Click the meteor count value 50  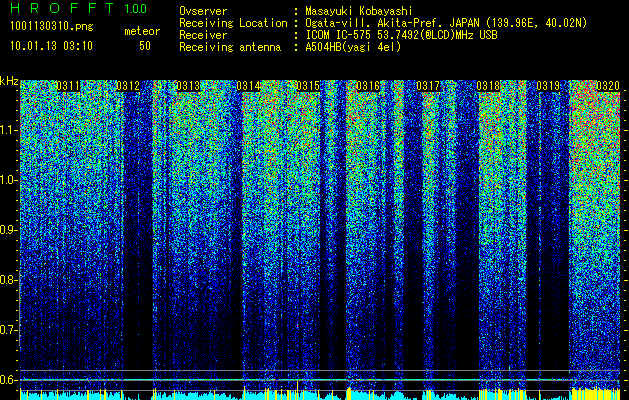point(145,46)
